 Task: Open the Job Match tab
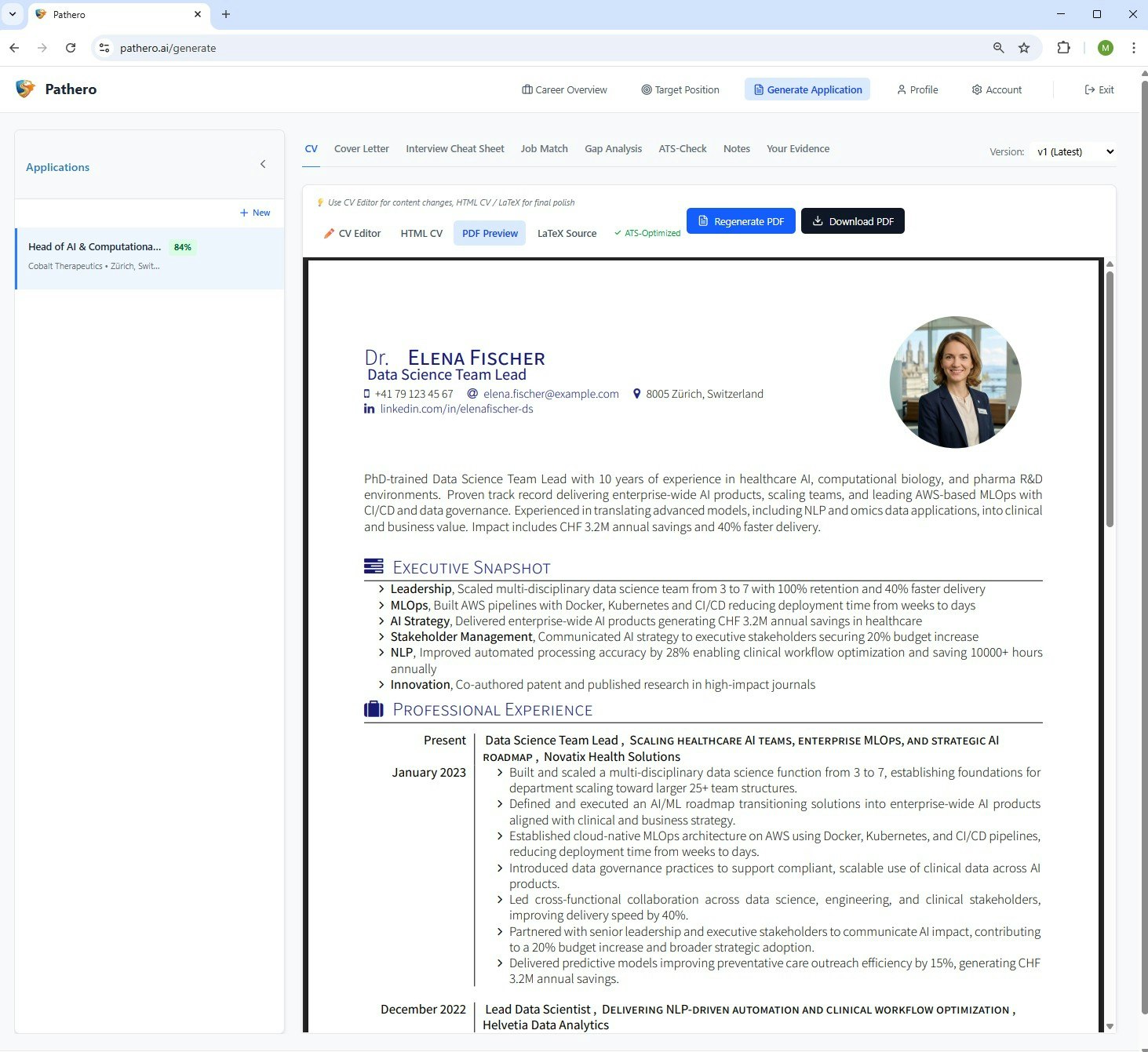coord(545,148)
